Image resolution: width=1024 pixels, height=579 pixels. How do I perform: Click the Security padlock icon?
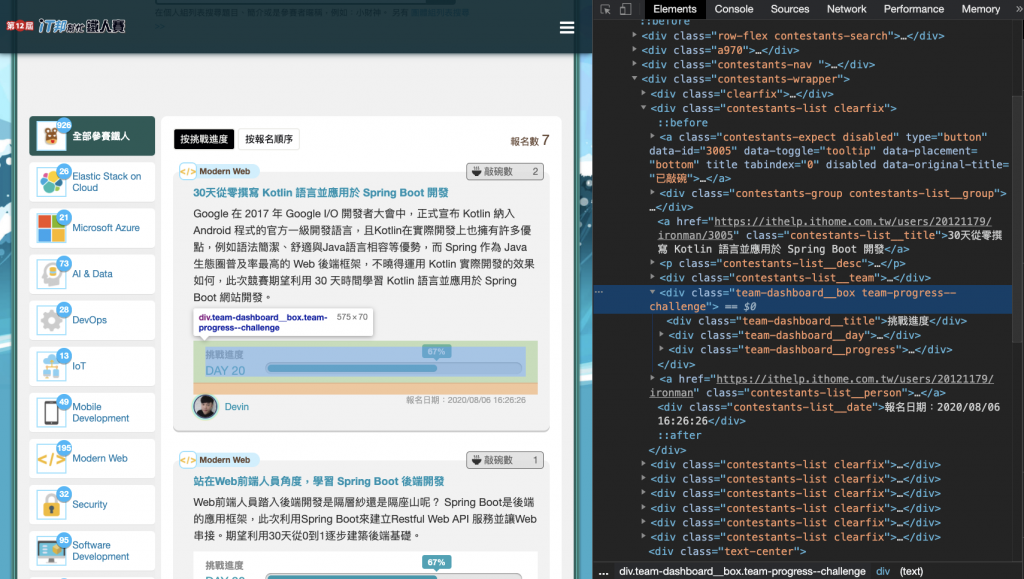click(x=51, y=505)
